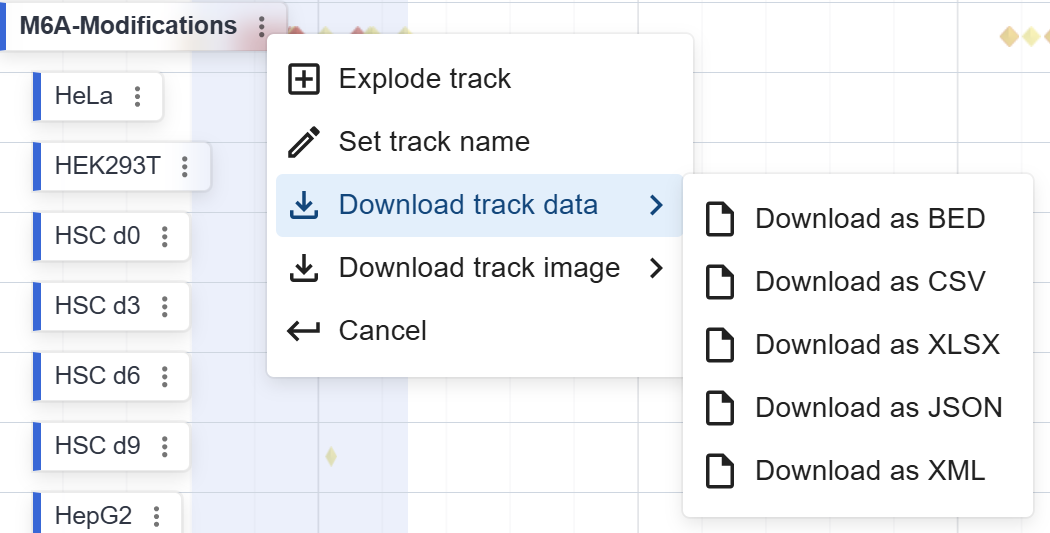
Task: Open HSC d3 track options menu
Action: point(165,307)
